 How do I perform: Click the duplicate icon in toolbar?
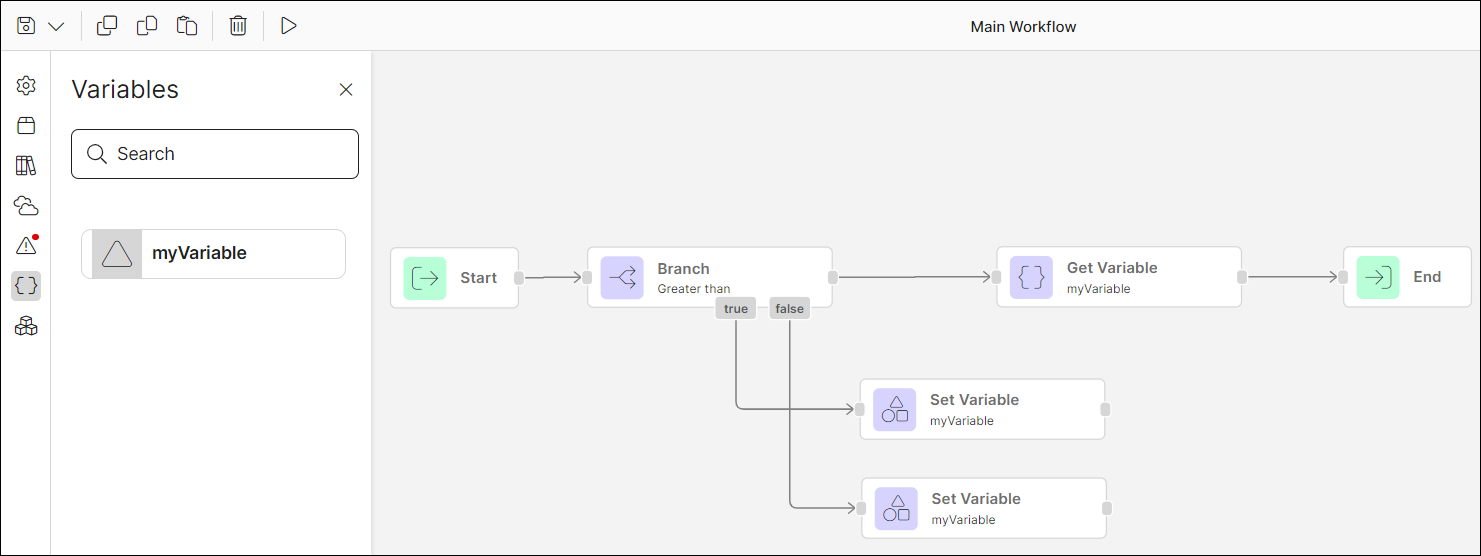(107, 26)
